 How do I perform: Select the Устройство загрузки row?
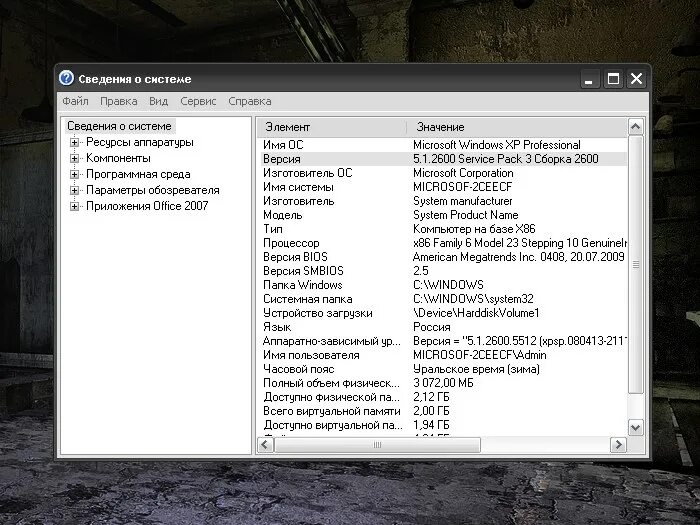click(x=444, y=313)
